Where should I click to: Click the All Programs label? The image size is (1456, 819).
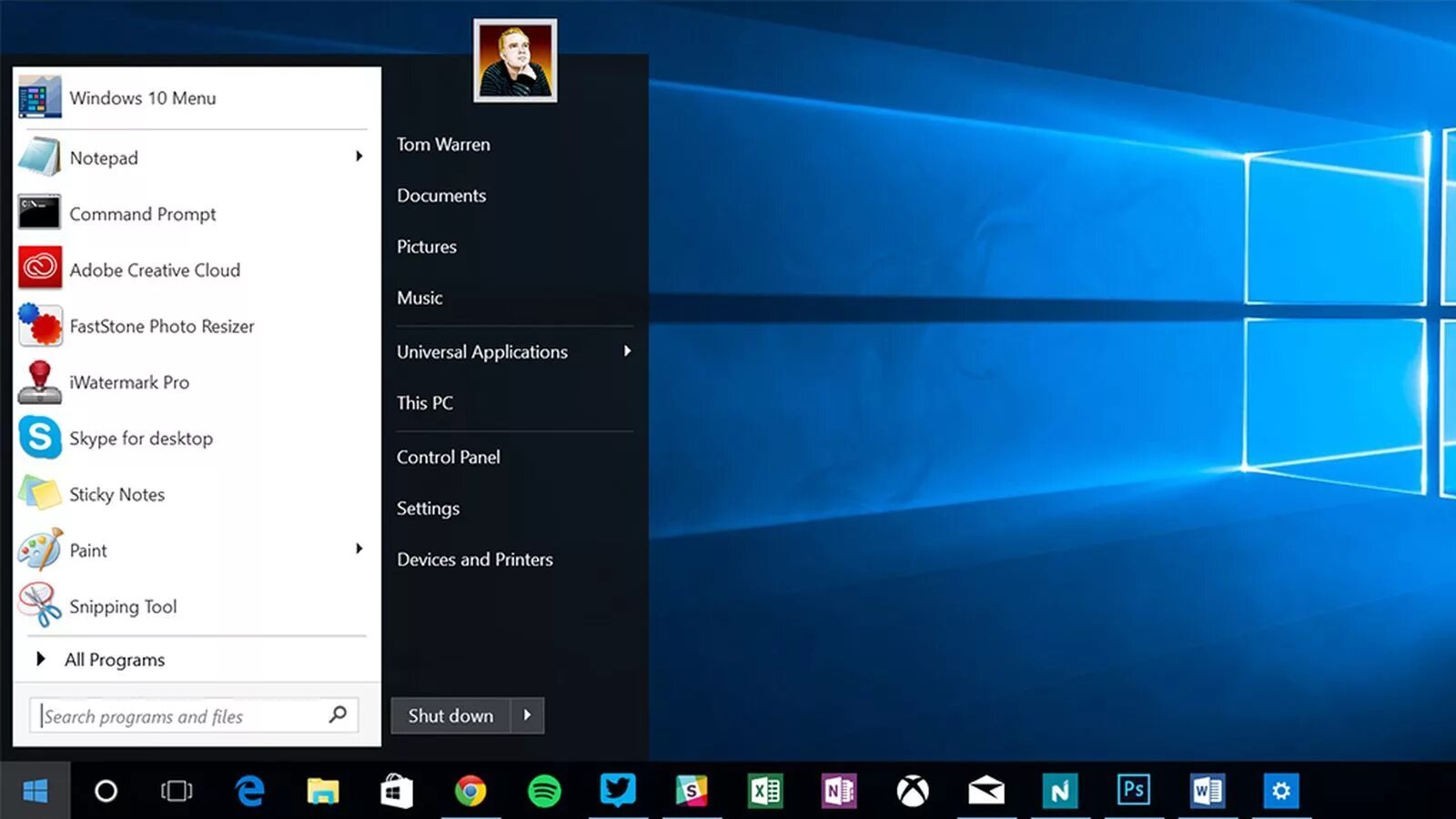pyautogui.click(x=115, y=660)
